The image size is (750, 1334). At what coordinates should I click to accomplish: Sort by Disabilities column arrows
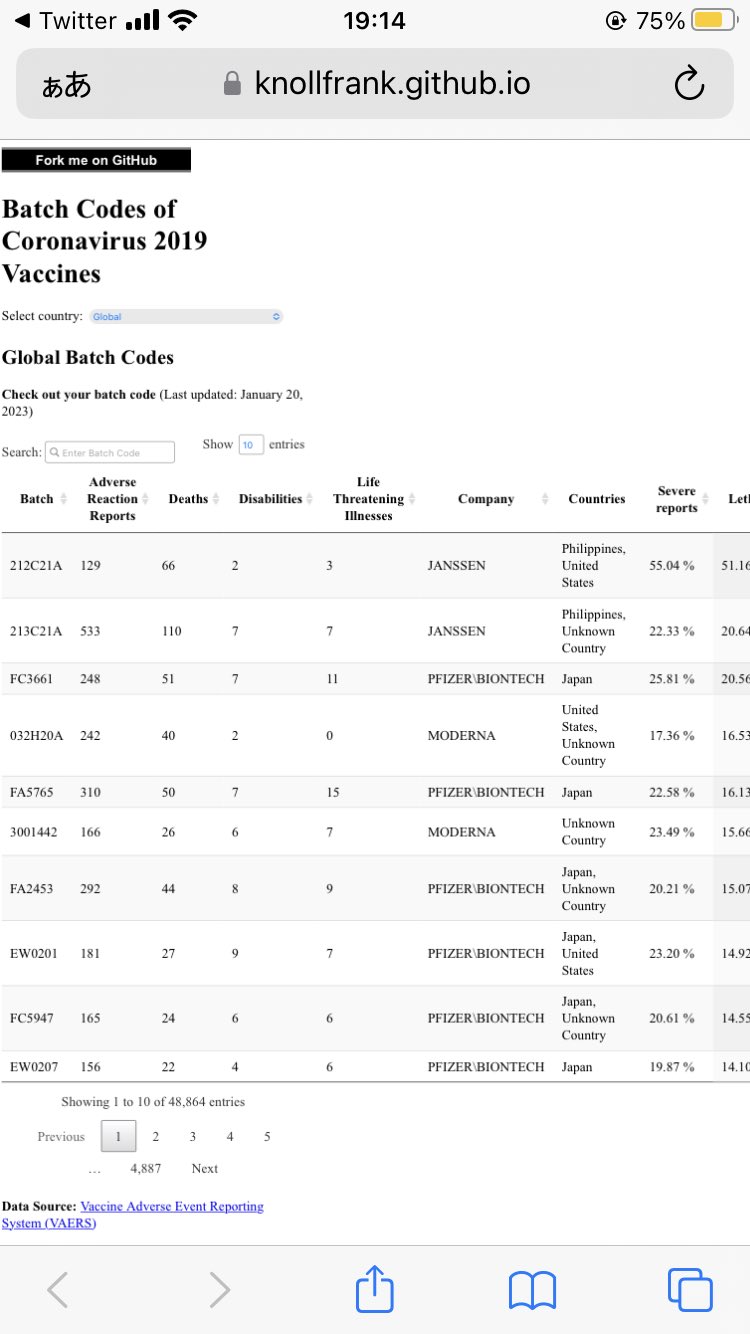click(x=309, y=499)
